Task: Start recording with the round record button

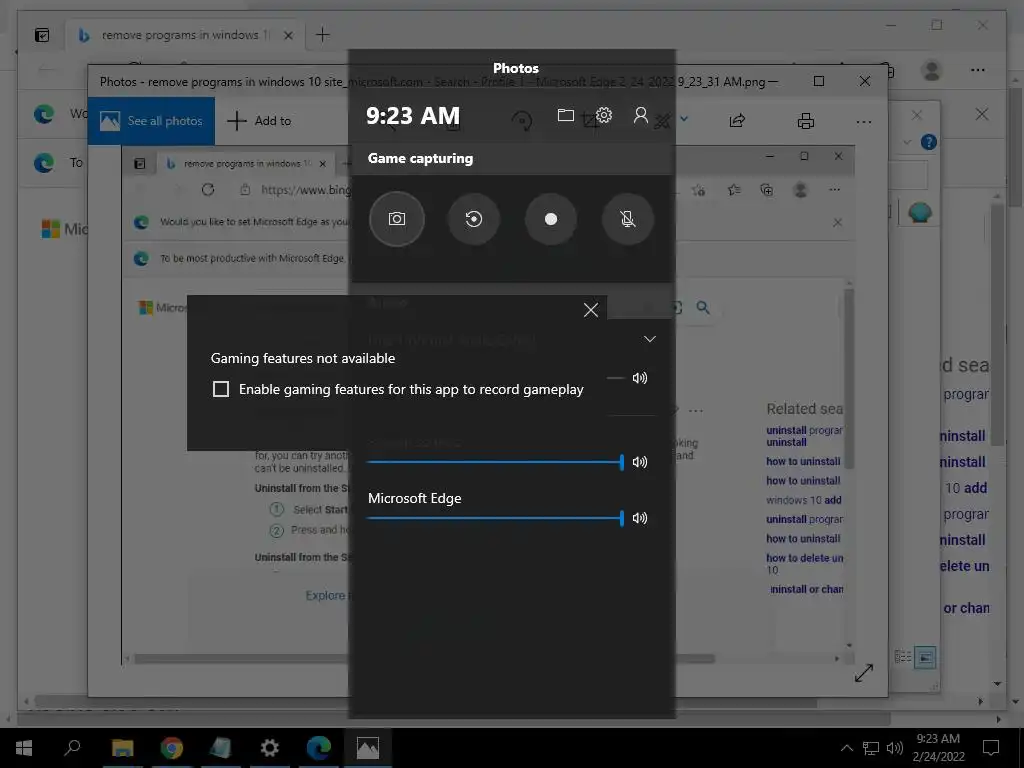Action: [x=551, y=219]
